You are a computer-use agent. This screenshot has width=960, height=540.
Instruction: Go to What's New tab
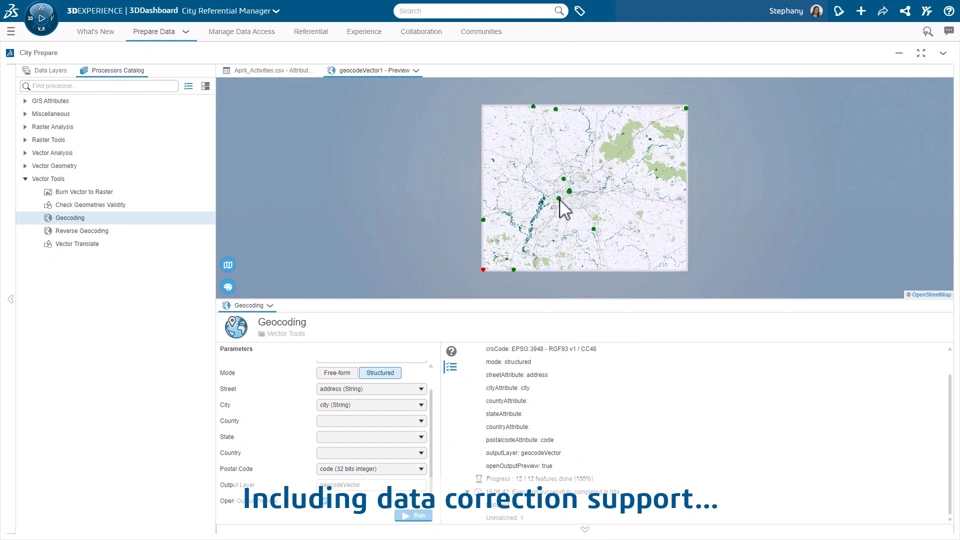coord(95,32)
